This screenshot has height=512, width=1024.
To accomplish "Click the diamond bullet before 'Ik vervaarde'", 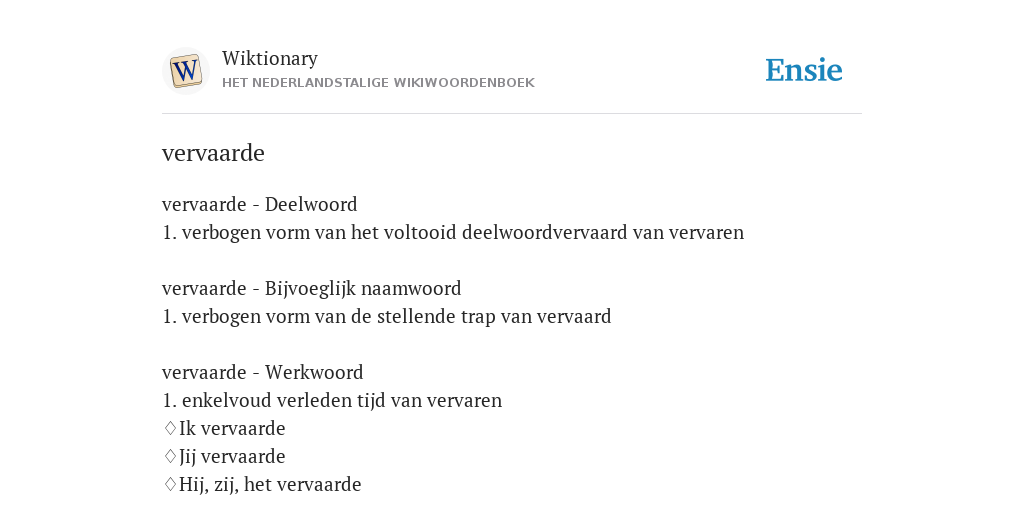I will 170,428.
